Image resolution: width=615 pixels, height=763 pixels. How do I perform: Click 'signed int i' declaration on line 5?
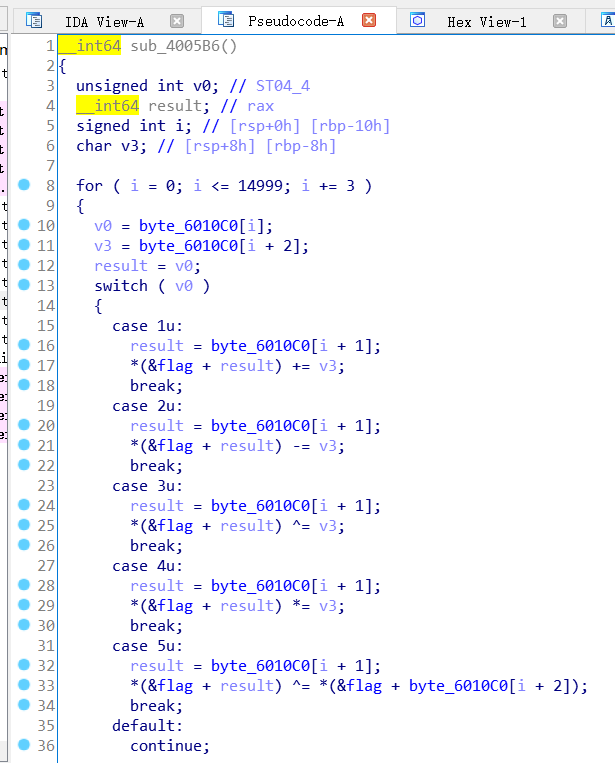[134, 126]
